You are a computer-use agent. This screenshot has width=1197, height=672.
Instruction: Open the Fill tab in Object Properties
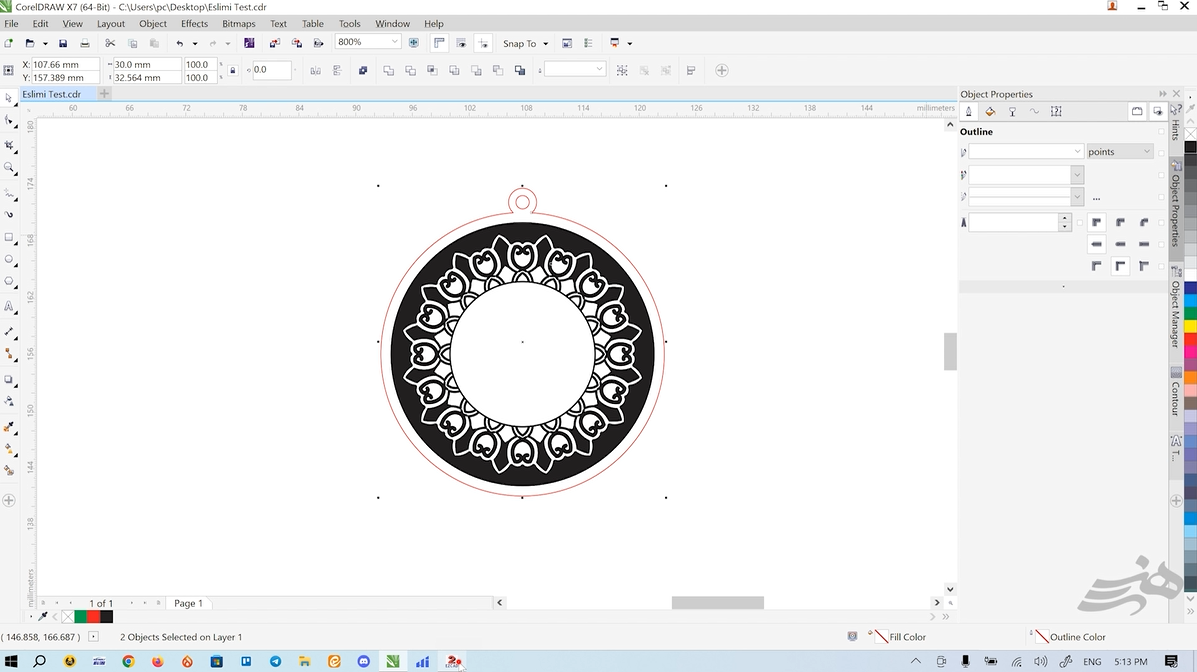(x=990, y=111)
